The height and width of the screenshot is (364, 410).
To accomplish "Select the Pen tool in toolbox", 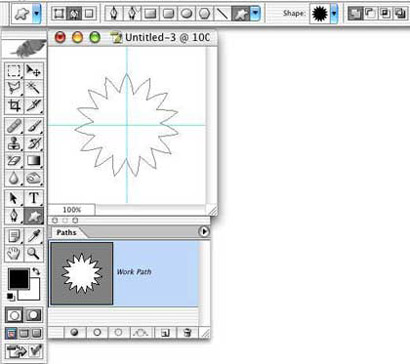I will point(14,216).
